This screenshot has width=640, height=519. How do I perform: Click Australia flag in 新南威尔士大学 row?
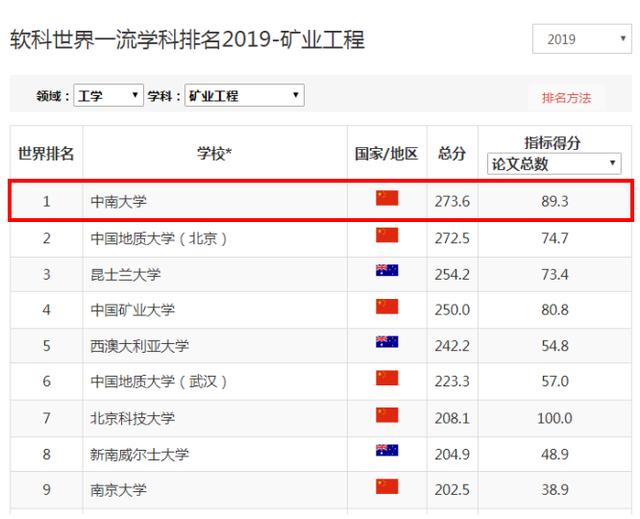pos(387,450)
